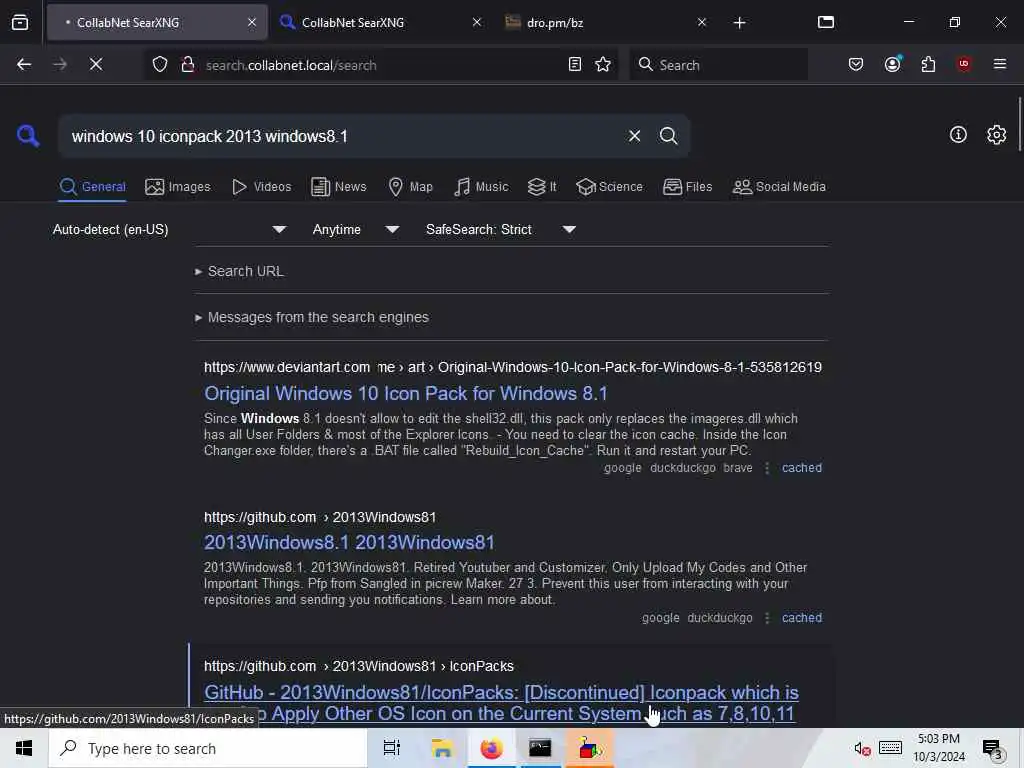The height and width of the screenshot is (768, 1024).
Task: Click the Firefox Search box
Action: (718, 65)
